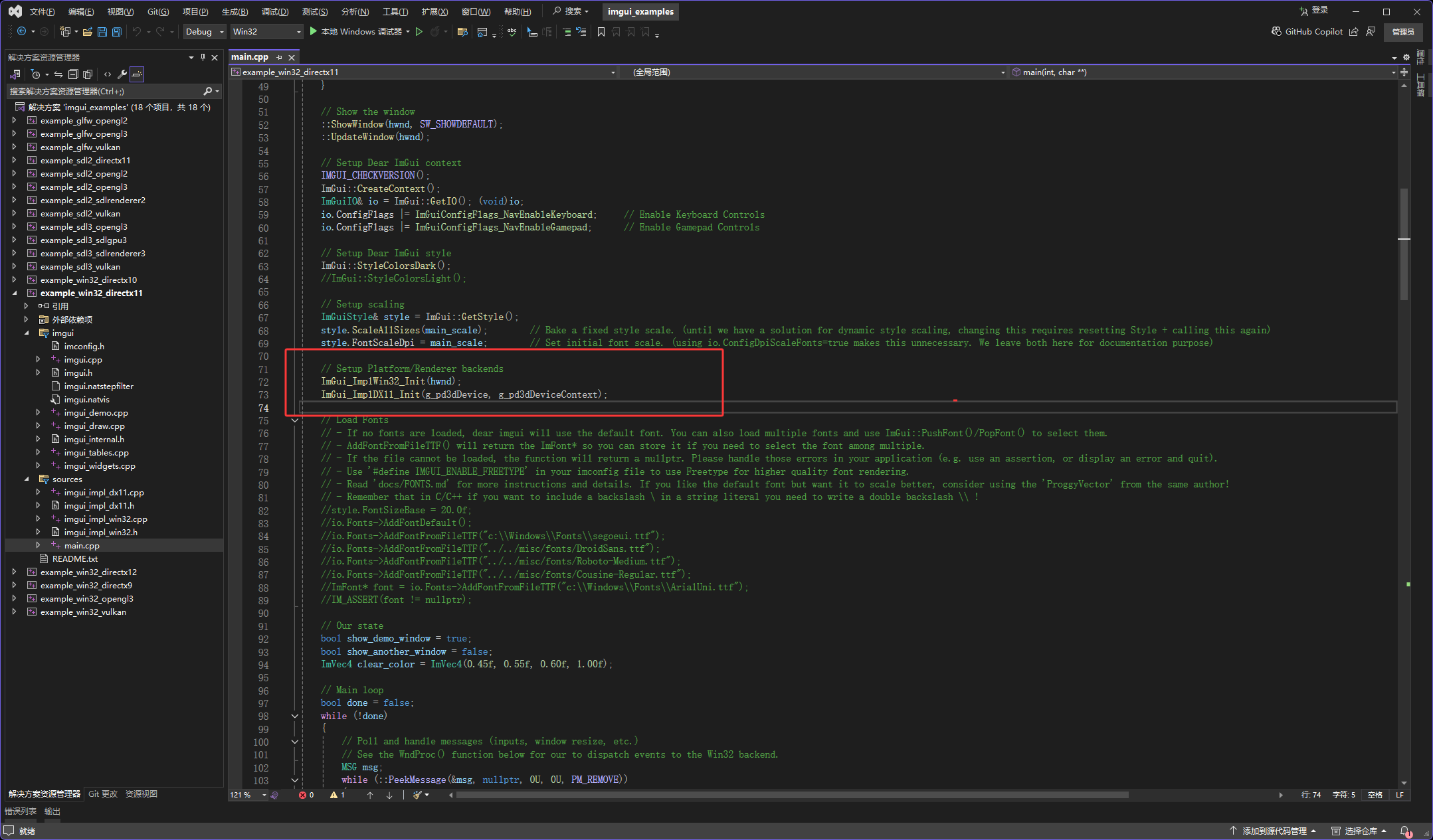
Task: Toggle pin on main.cpp tab
Action: [279, 57]
